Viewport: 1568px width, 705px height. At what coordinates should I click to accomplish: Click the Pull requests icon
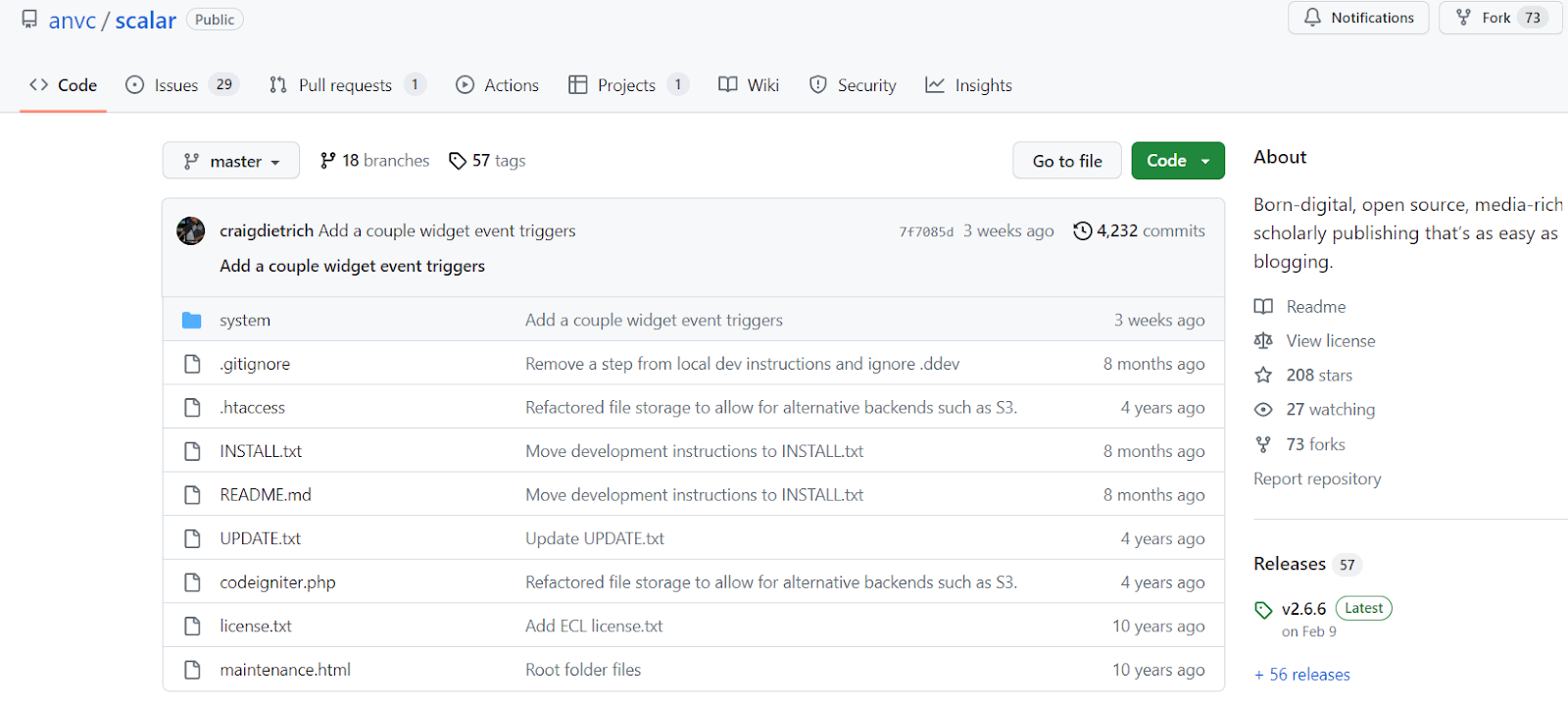coord(278,85)
